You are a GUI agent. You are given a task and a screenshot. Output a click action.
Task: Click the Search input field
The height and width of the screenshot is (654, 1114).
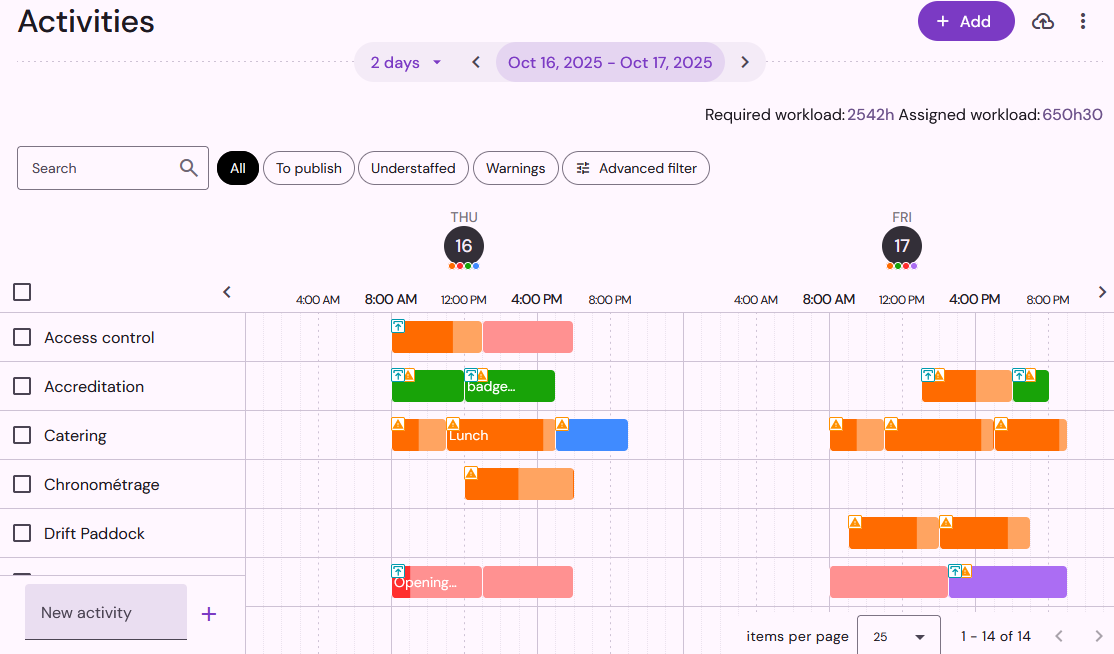click(x=113, y=168)
